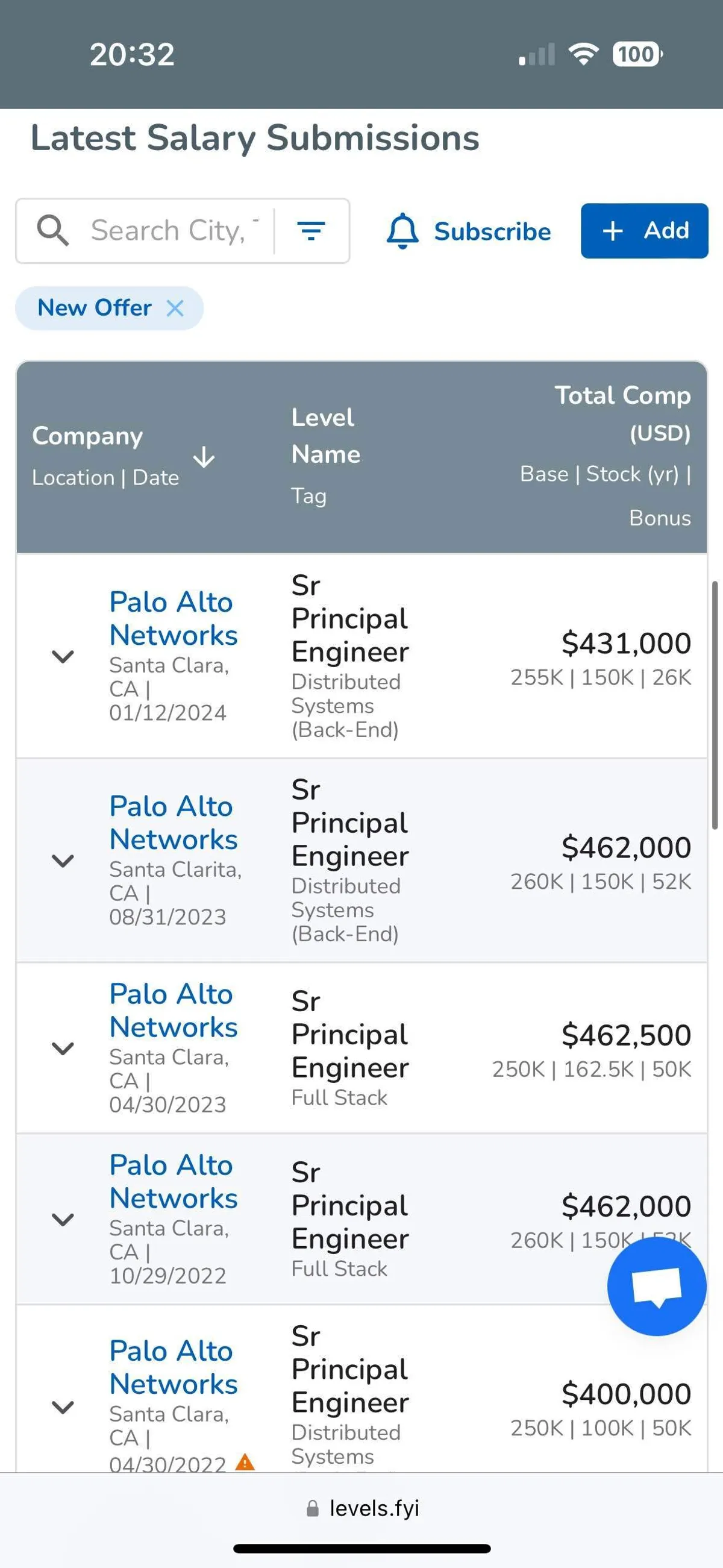Grab the vertical scrollbar thumb

click(715, 705)
